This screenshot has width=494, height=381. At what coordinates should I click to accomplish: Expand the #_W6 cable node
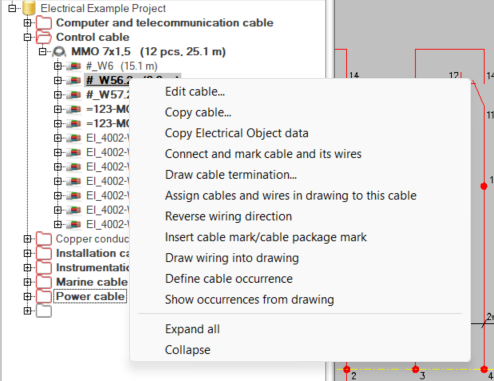[x=58, y=66]
